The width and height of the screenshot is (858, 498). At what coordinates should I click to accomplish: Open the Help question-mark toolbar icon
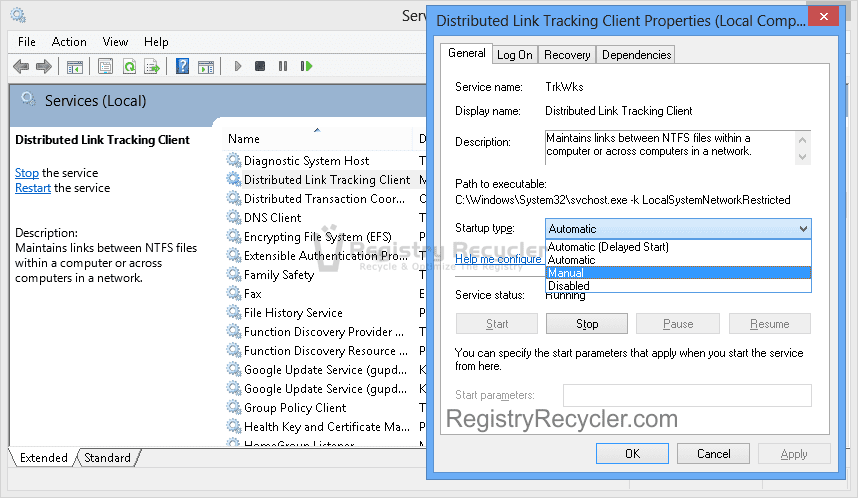coord(182,67)
